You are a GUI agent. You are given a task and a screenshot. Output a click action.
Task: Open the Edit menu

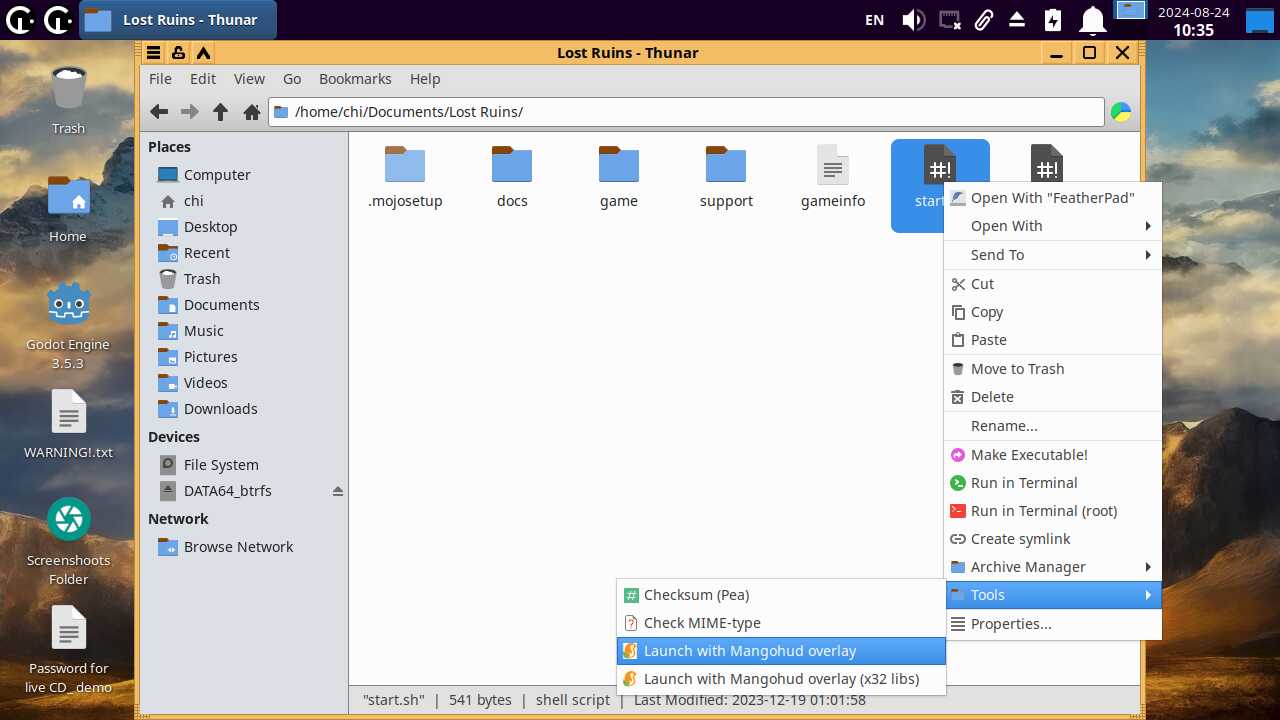[x=203, y=79]
